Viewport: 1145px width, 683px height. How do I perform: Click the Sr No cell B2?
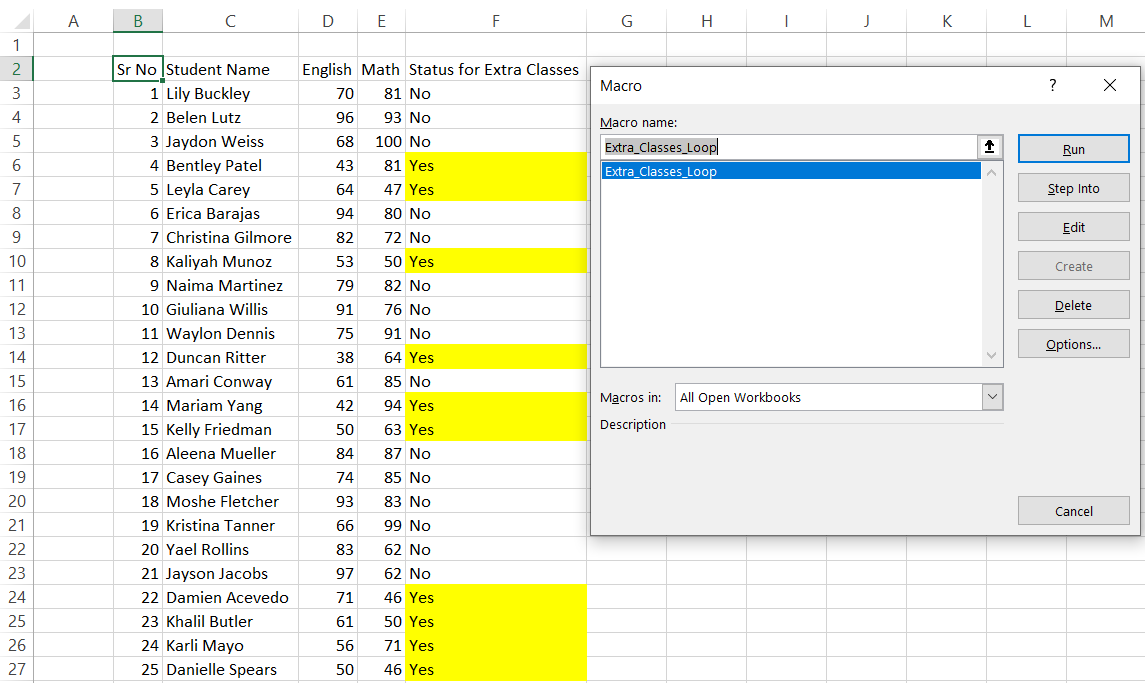click(x=137, y=69)
